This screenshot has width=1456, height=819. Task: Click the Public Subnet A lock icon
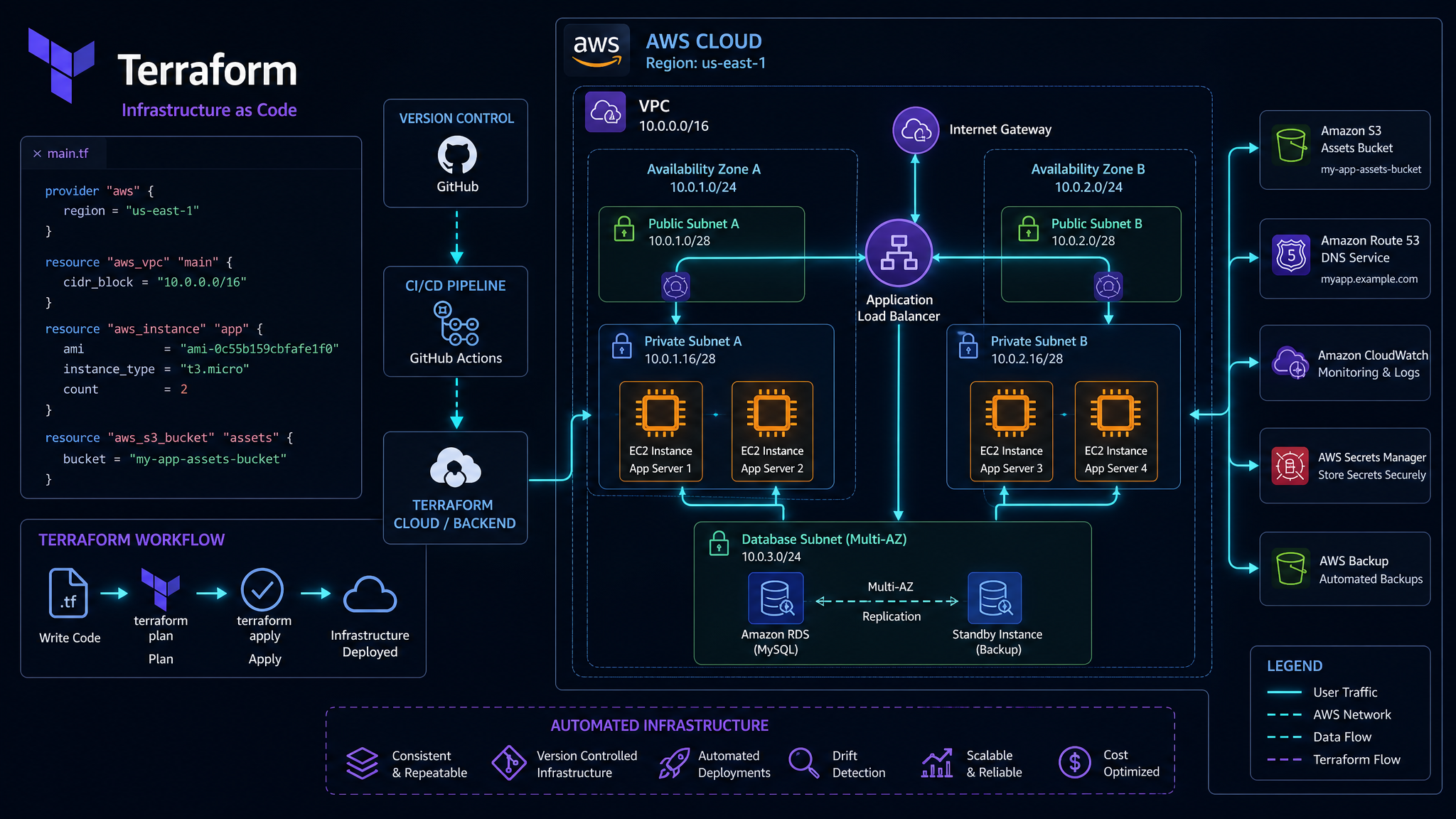tap(624, 229)
